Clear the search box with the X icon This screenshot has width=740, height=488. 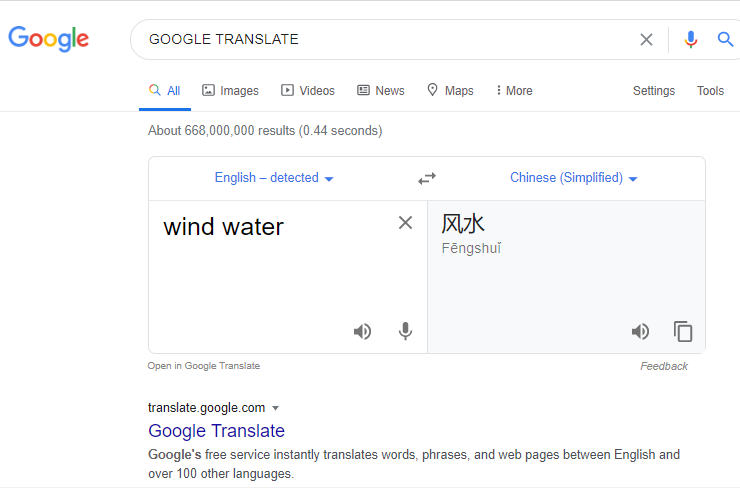coord(646,40)
